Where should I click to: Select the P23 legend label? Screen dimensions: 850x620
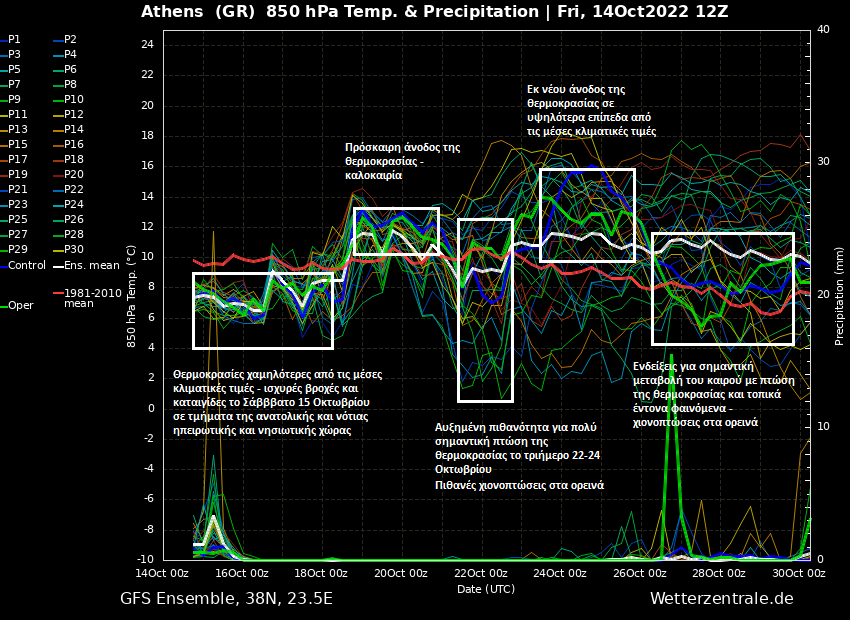(14, 204)
